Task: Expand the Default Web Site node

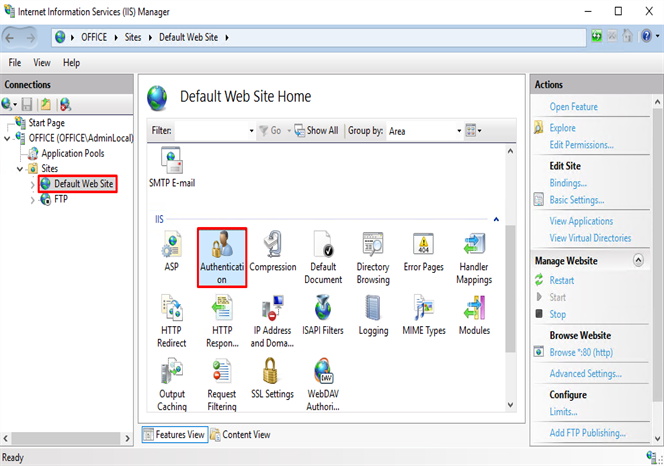Action: coord(33,184)
